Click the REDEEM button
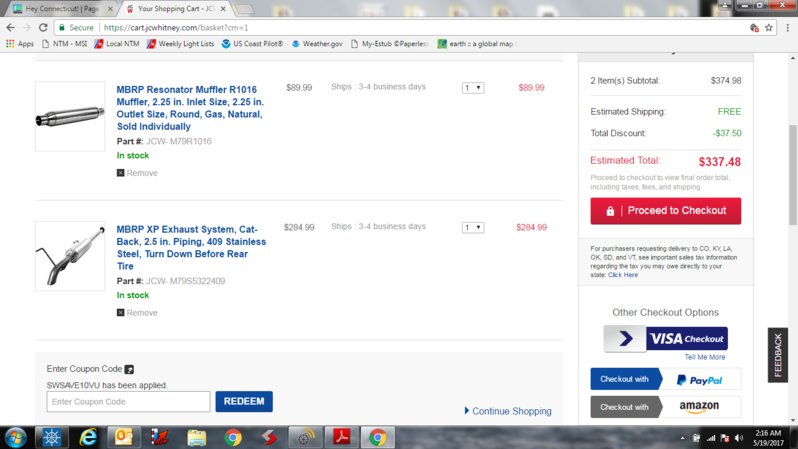The width and height of the screenshot is (798, 449). [x=244, y=402]
